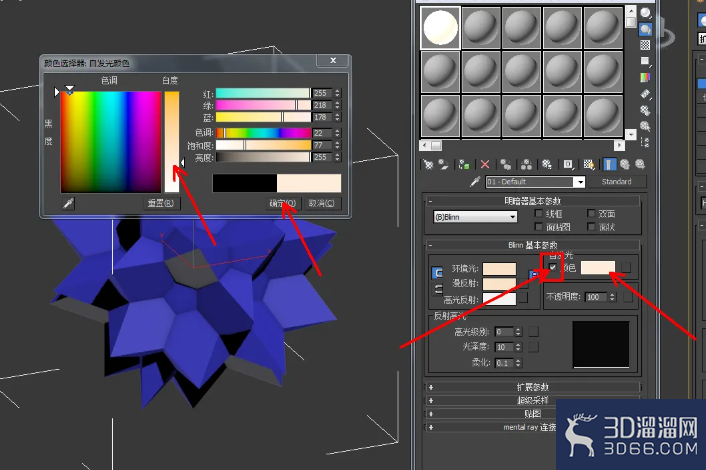
Task: Click the 饱和度 saturation slider
Action: 263,145
